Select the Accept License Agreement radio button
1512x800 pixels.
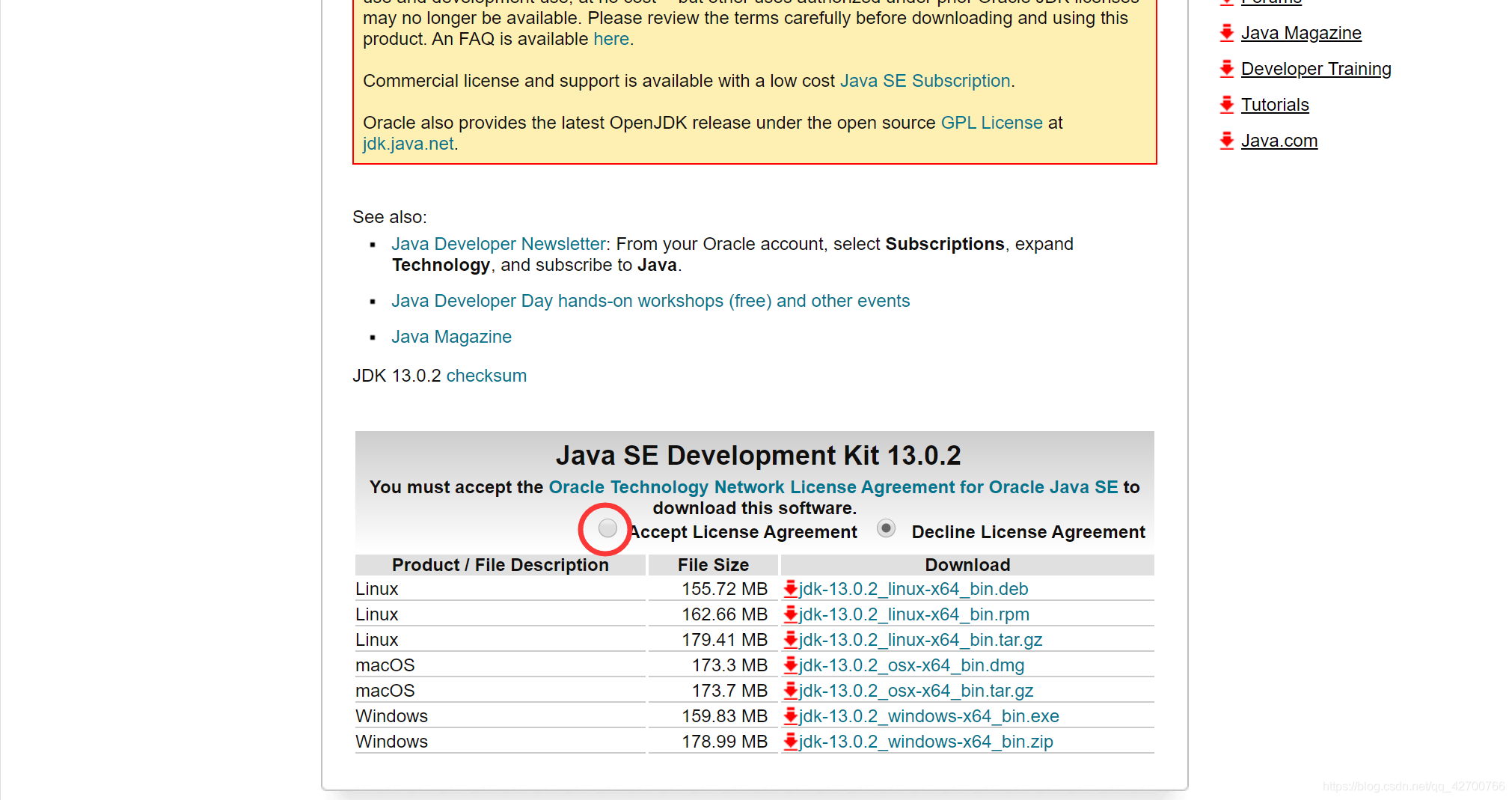607,528
